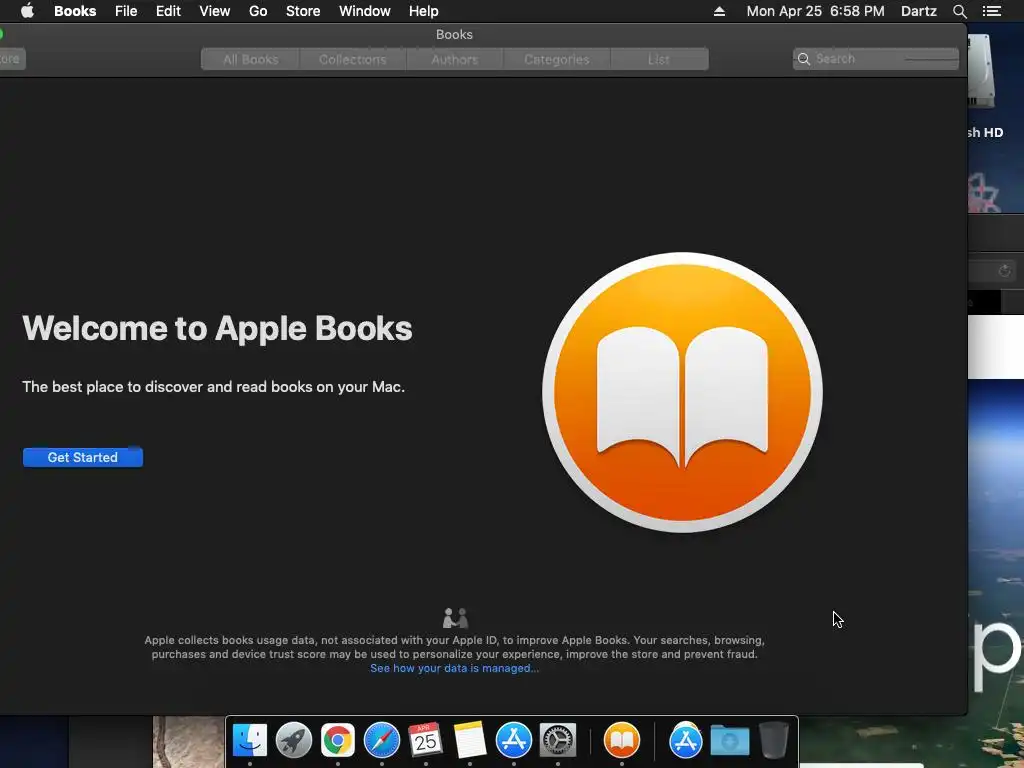Click the green zoom button of Books window
1024x768 pixels.
pos(1,34)
